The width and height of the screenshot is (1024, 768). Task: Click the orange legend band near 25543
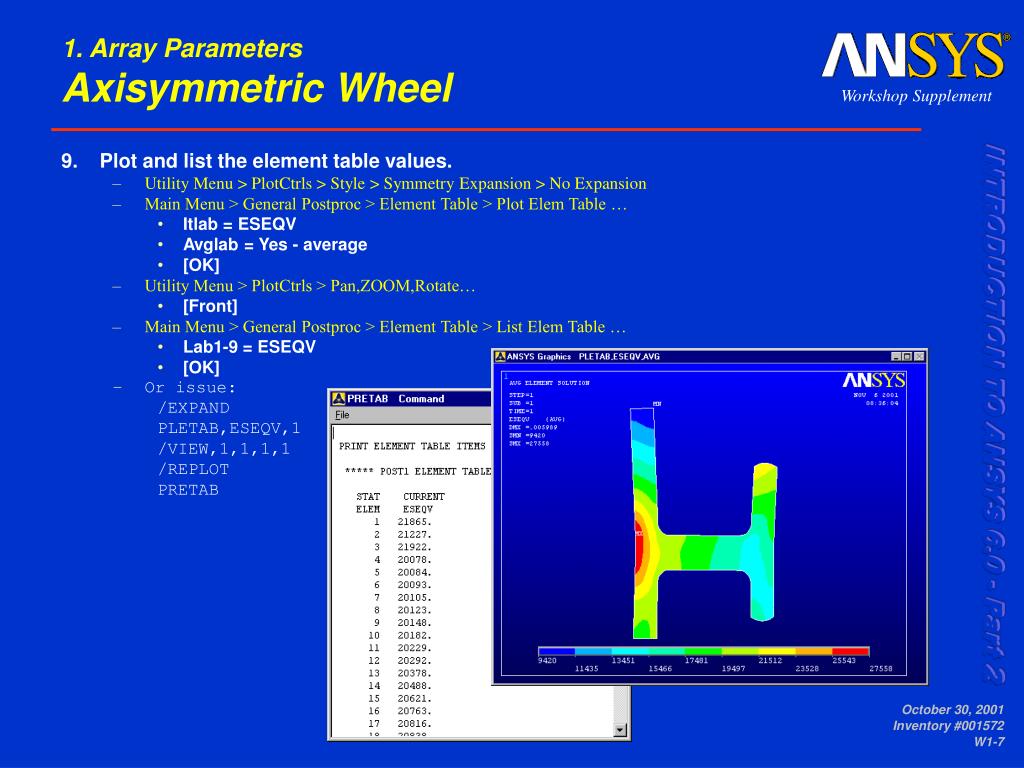814,651
